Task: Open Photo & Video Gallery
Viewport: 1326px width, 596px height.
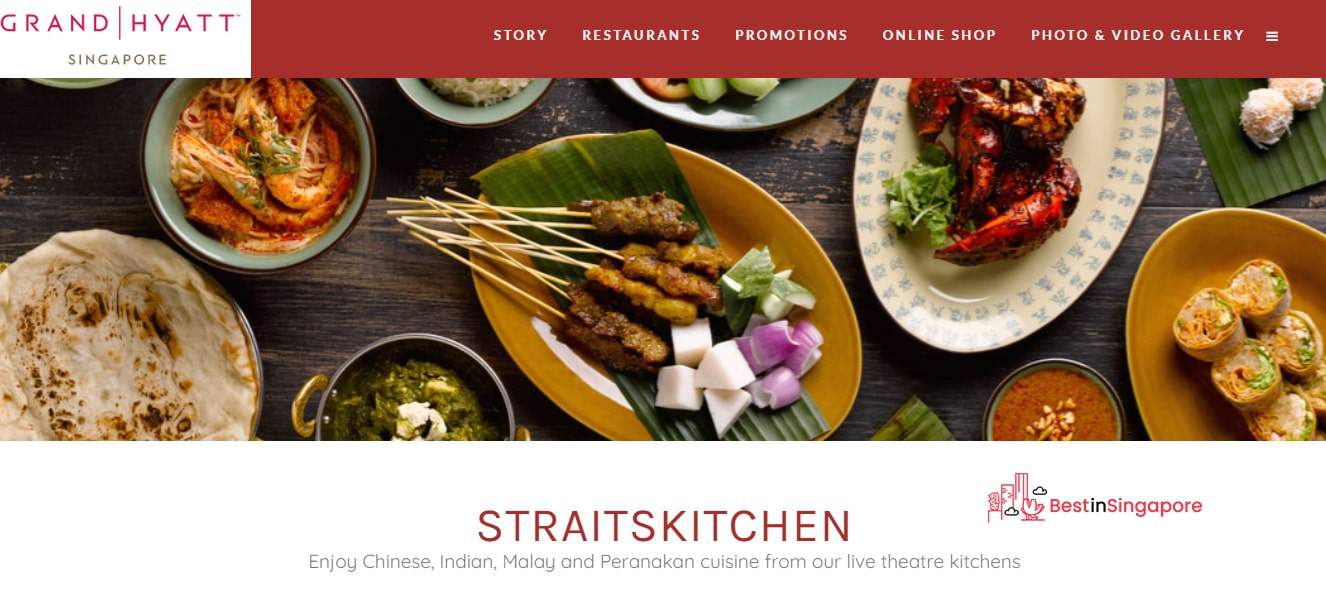Action: (1137, 35)
